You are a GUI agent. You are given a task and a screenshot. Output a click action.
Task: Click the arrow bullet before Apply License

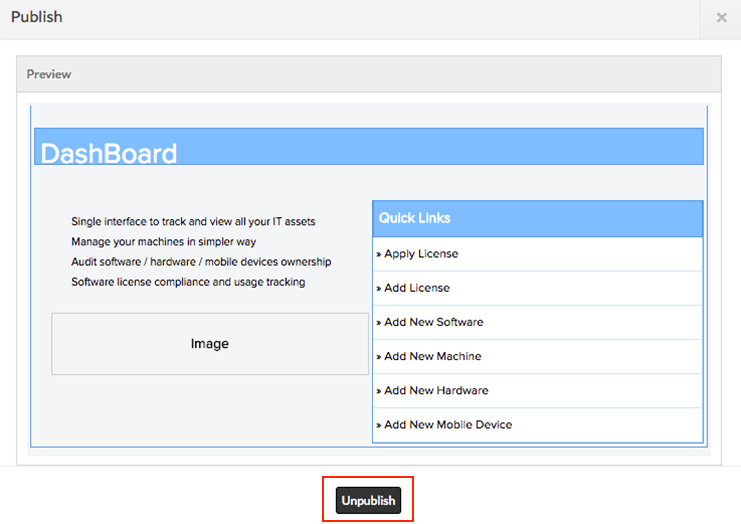click(x=378, y=255)
